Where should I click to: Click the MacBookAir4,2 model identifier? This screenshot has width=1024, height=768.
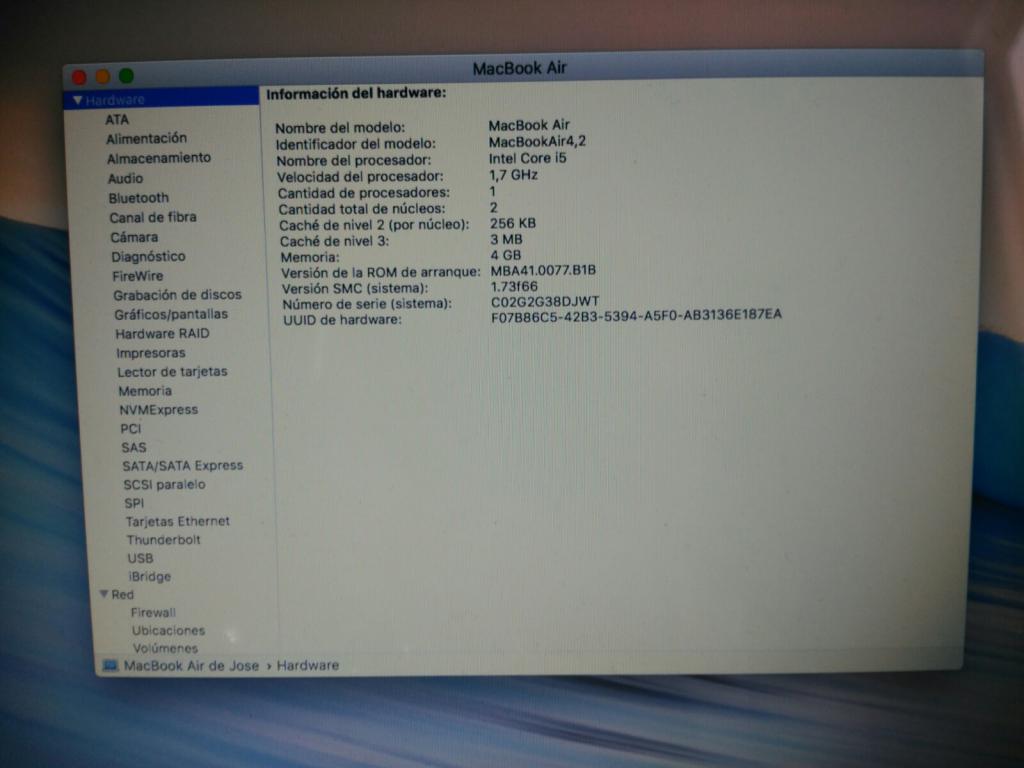[537, 142]
